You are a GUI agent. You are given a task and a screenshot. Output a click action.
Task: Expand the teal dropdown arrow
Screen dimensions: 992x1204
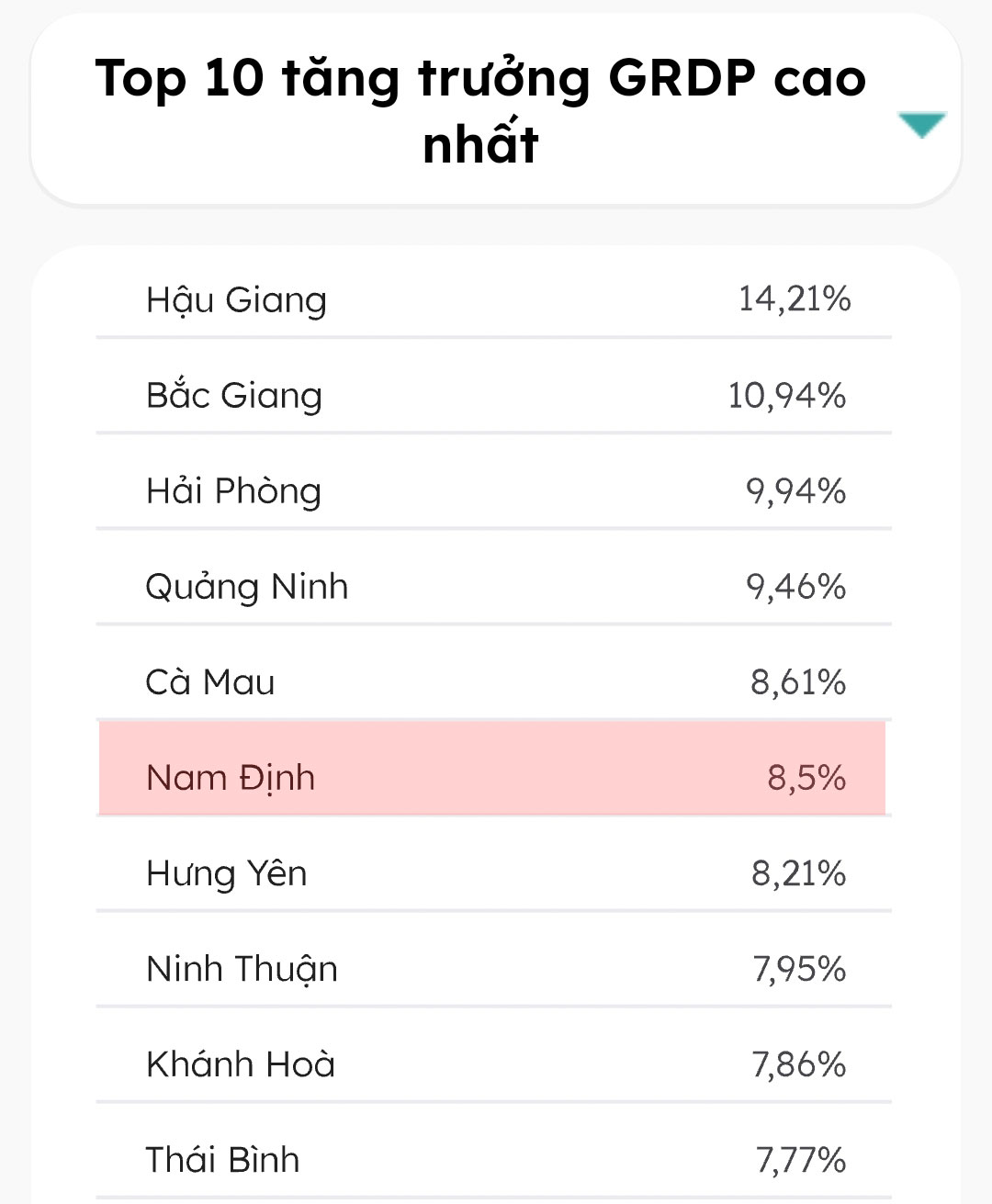point(921,124)
